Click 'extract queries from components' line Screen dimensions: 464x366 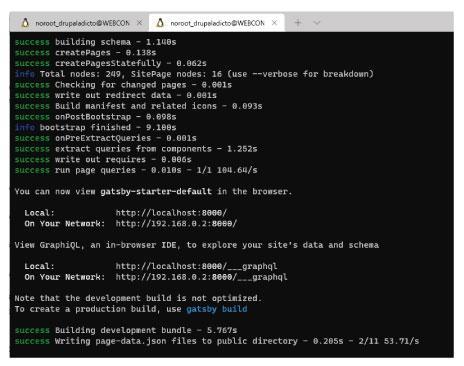pyautogui.click(x=136, y=149)
